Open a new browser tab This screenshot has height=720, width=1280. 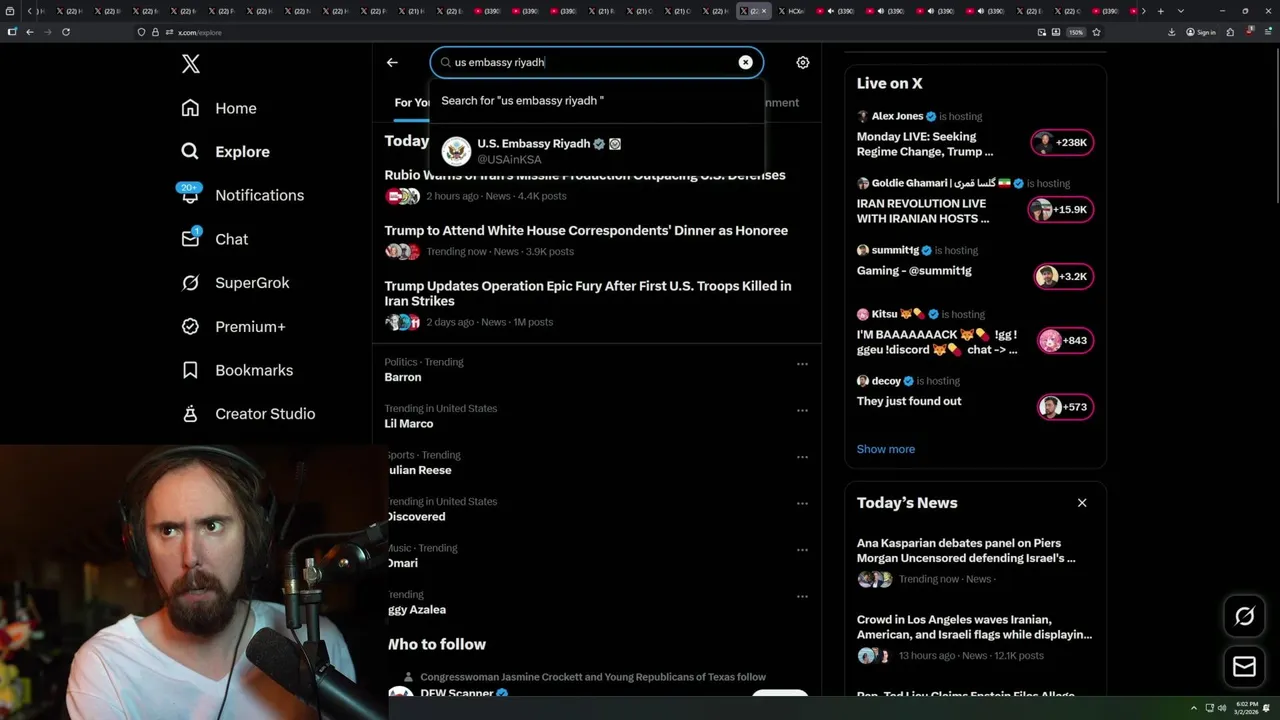pos(1160,11)
